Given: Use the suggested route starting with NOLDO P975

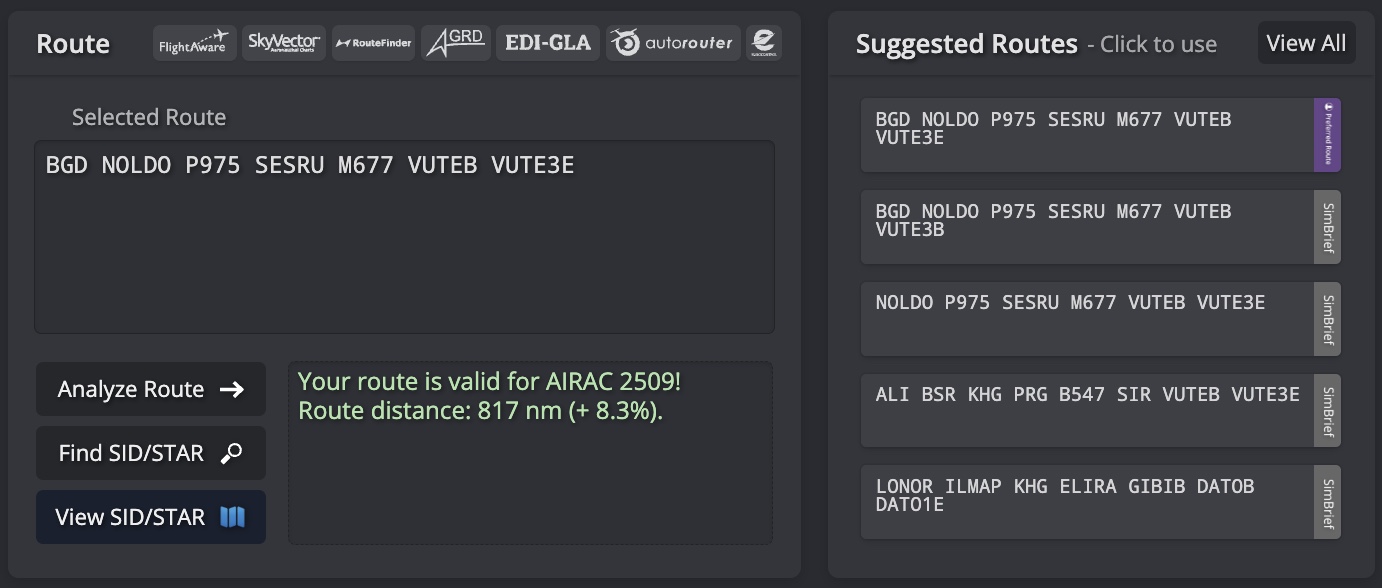Looking at the screenshot, I should point(1086,319).
